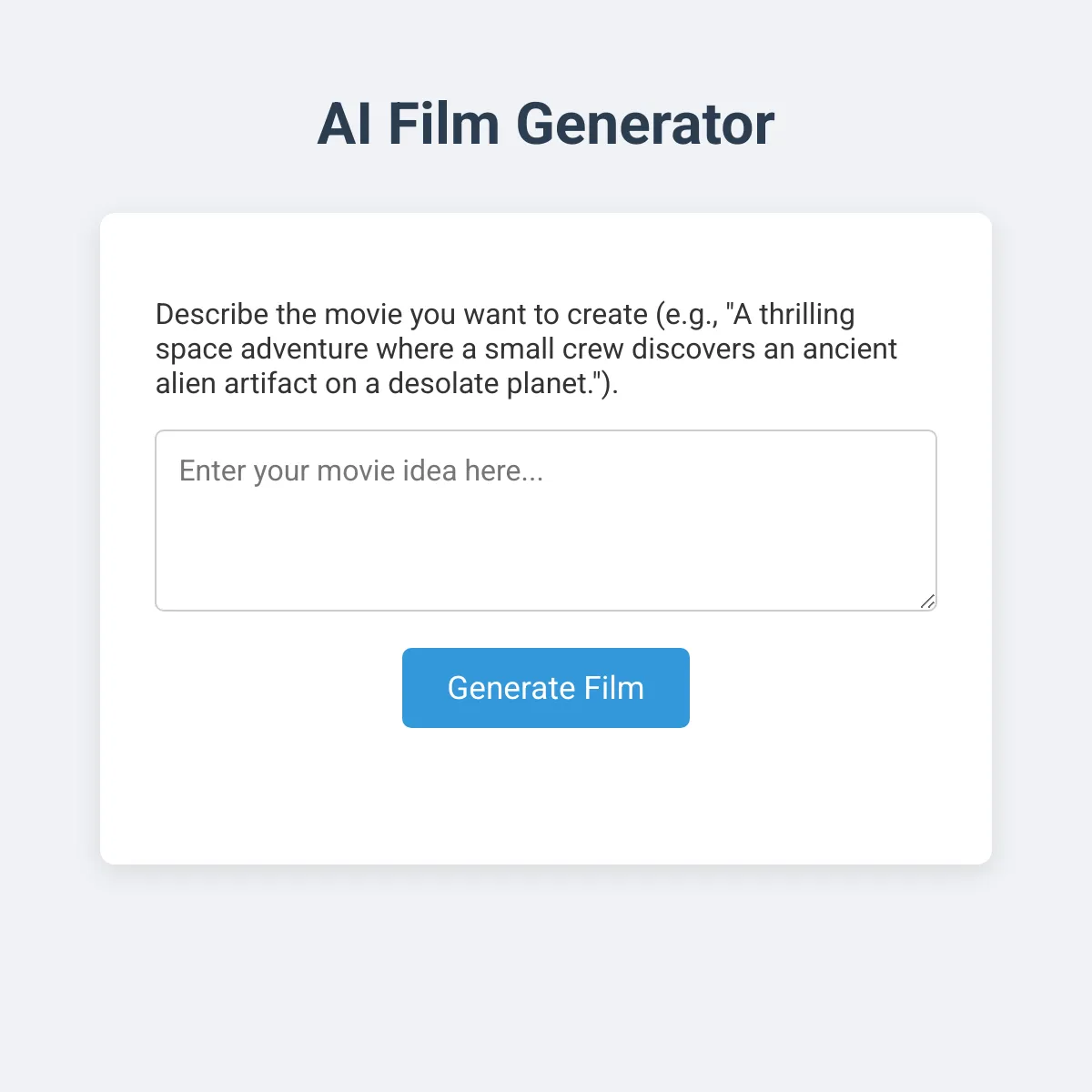Screen dimensions: 1092x1092
Task: Click the textarea resize handle icon
Action: tap(927, 601)
